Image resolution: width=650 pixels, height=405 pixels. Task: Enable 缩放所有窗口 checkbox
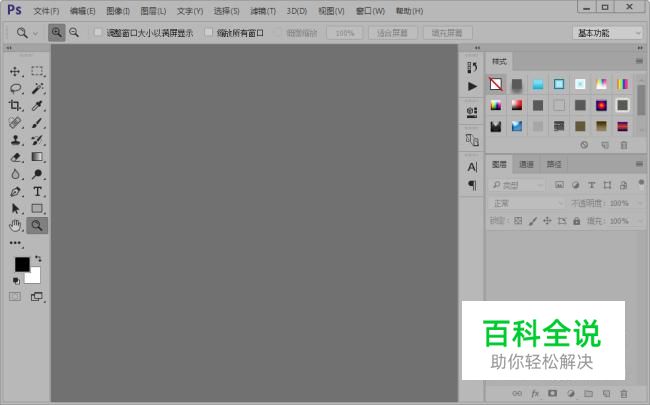[209, 32]
